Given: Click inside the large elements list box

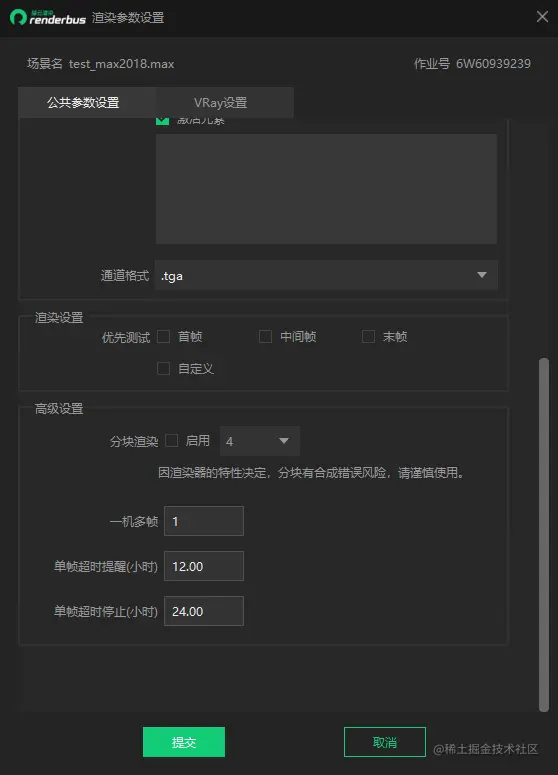Looking at the screenshot, I should (326, 189).
